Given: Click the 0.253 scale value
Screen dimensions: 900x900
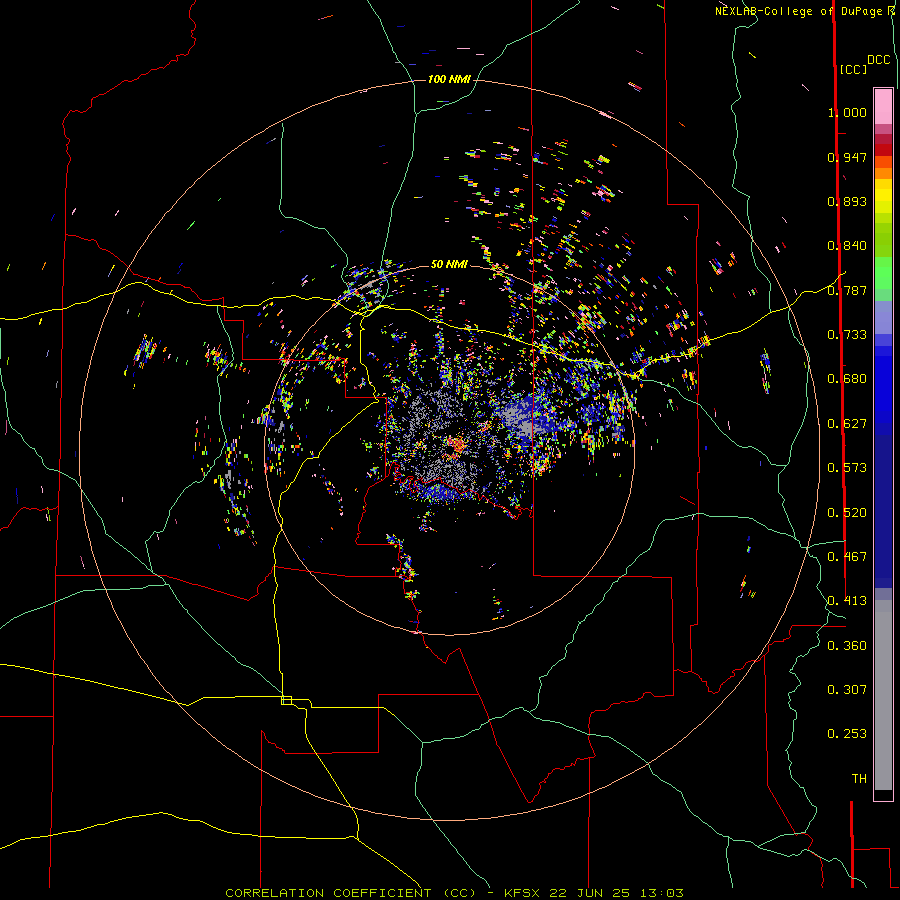Looking at the screenshot, I should [847, 734].
